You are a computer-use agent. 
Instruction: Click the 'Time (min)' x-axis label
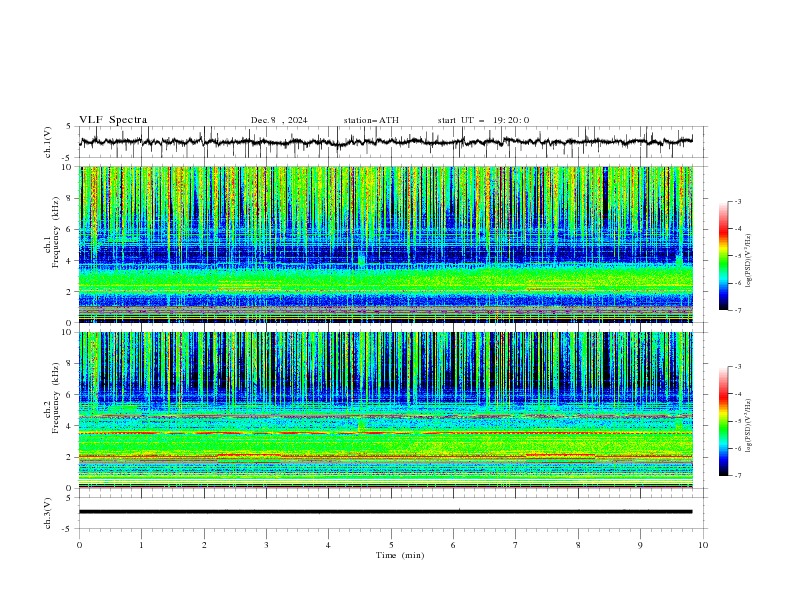point(400,555)
